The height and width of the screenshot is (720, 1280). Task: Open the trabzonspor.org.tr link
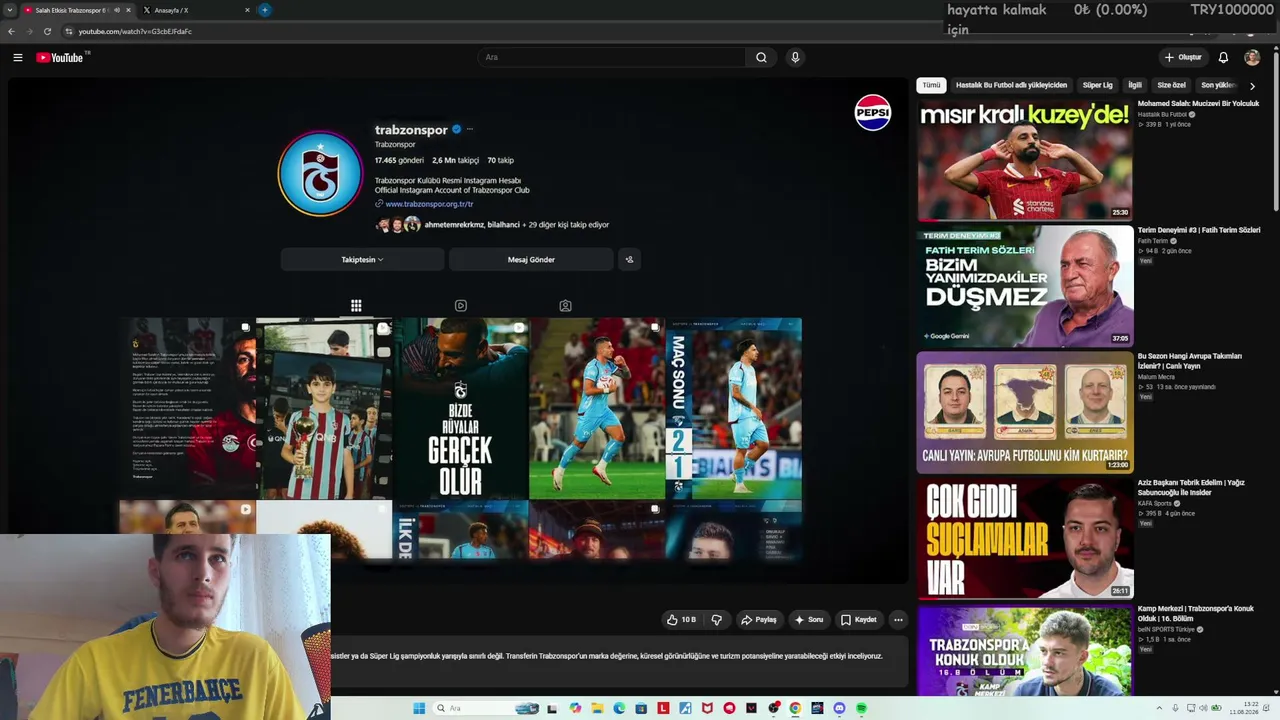click(429, 204)
